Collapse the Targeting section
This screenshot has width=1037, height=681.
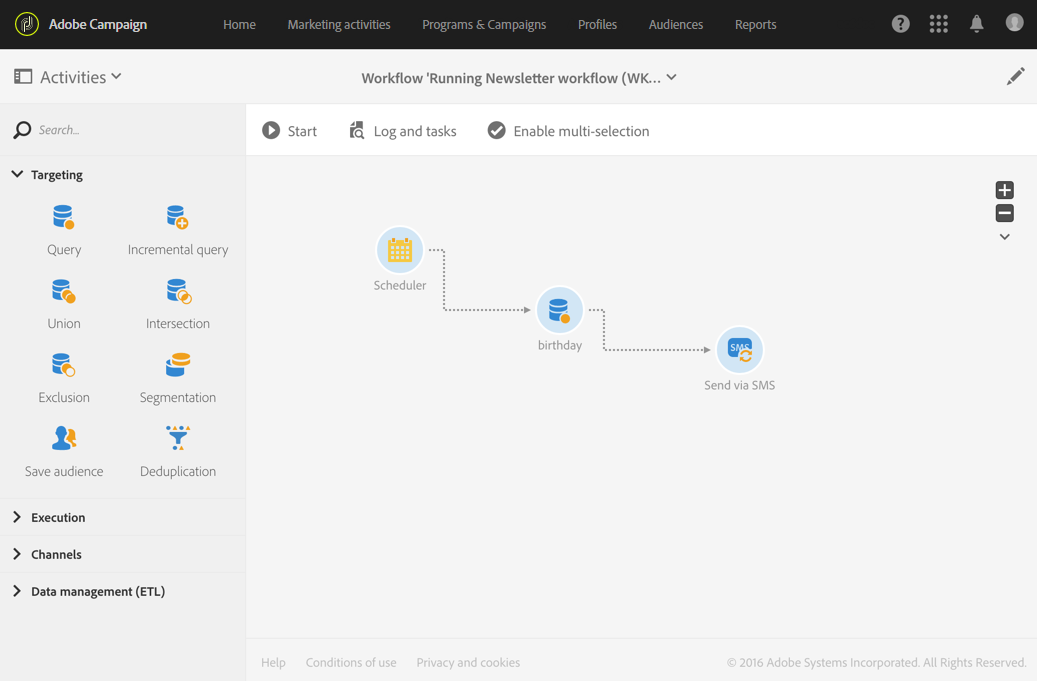(17, 175)
